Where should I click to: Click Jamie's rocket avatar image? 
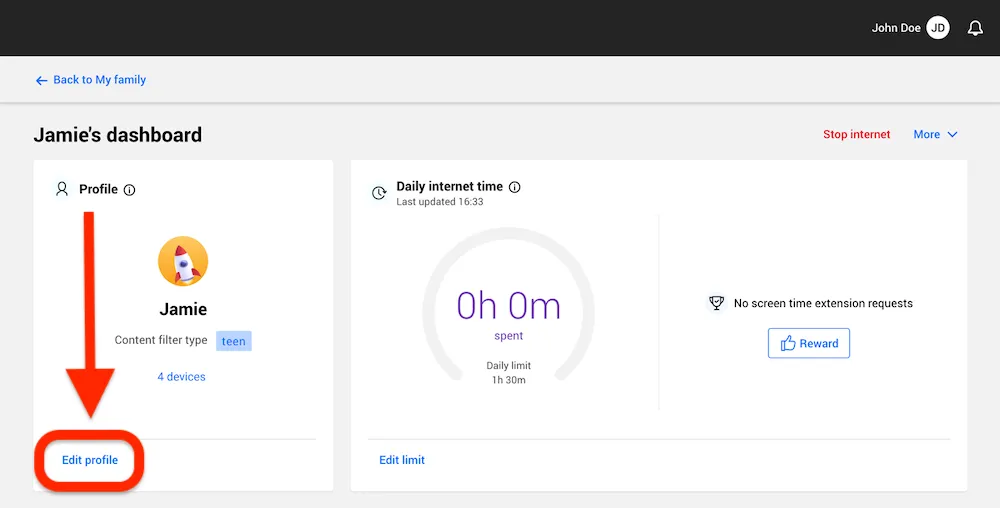183,261
